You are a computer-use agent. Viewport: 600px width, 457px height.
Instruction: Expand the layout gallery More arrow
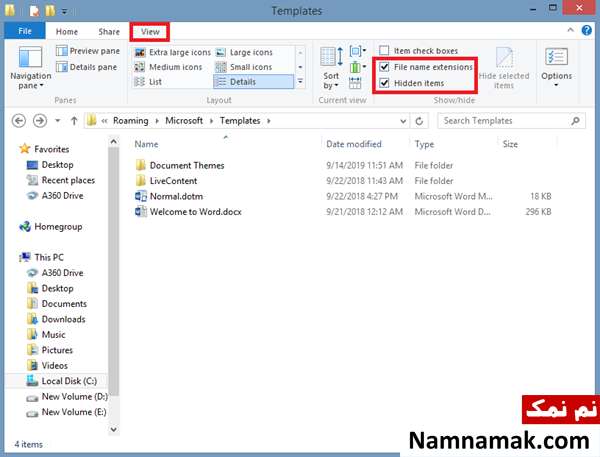(x=300, y=82)
